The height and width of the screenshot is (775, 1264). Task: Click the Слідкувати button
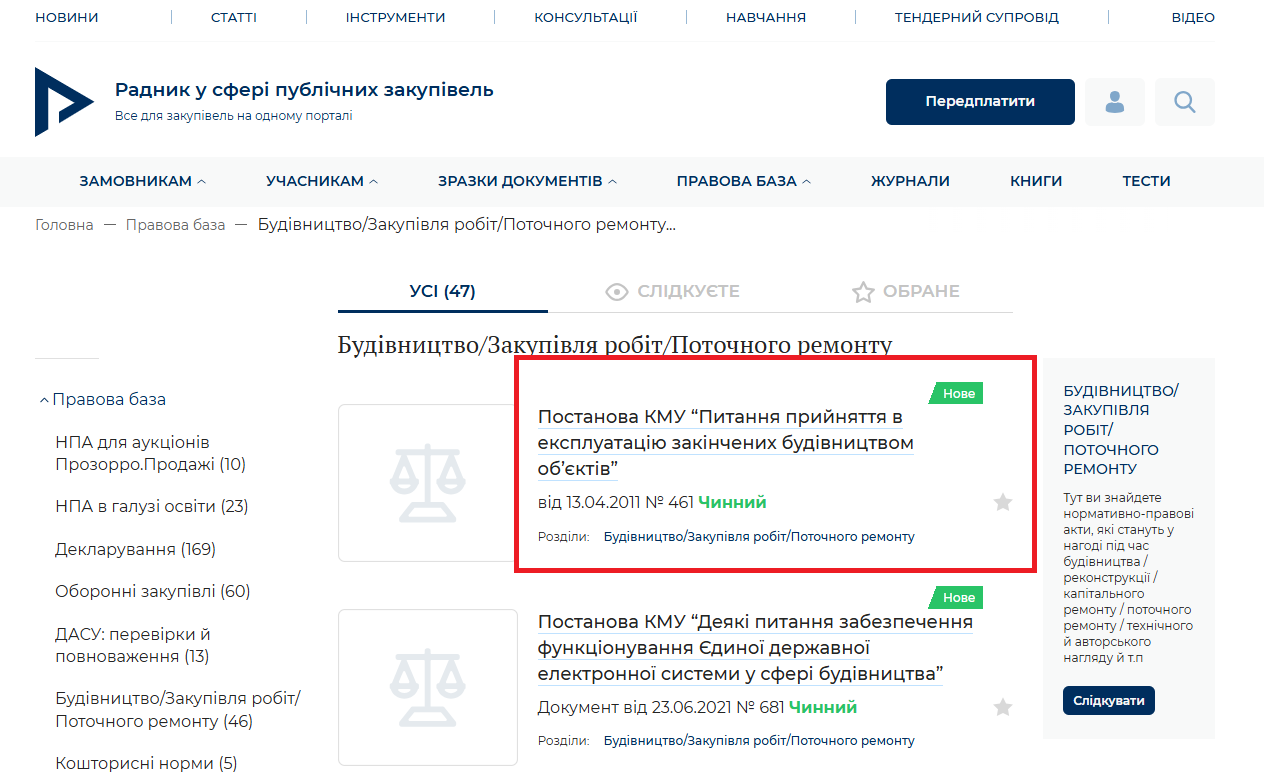coord(1108,700)
